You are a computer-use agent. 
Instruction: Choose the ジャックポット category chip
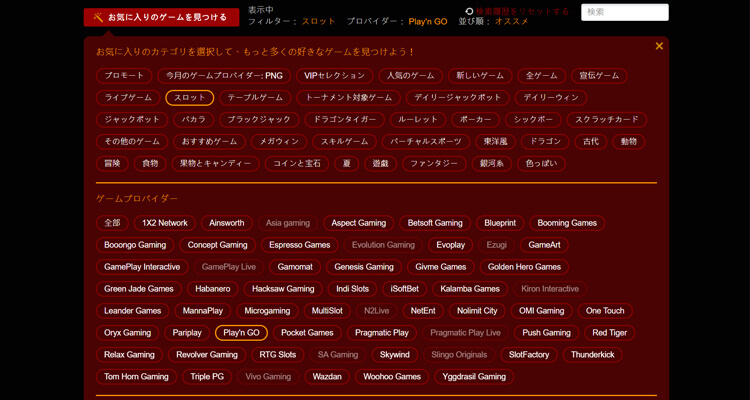[x=132, y=120]
